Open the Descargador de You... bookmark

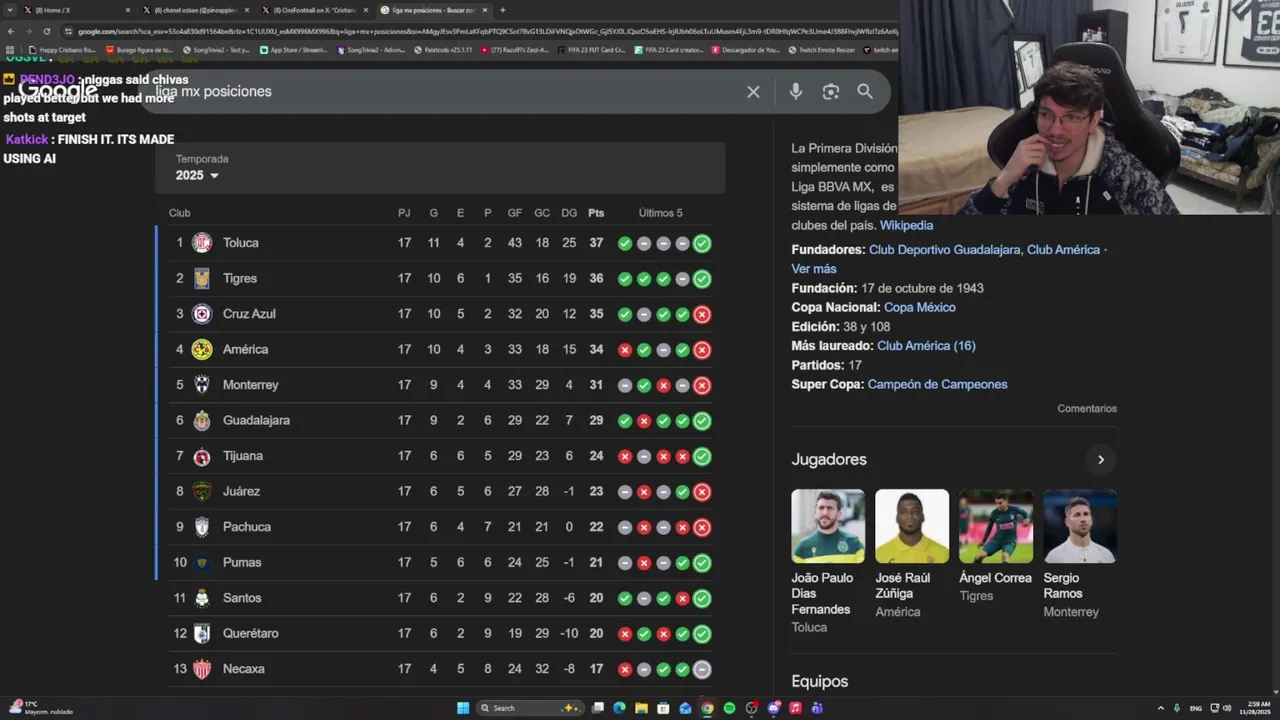click(746, 49)
